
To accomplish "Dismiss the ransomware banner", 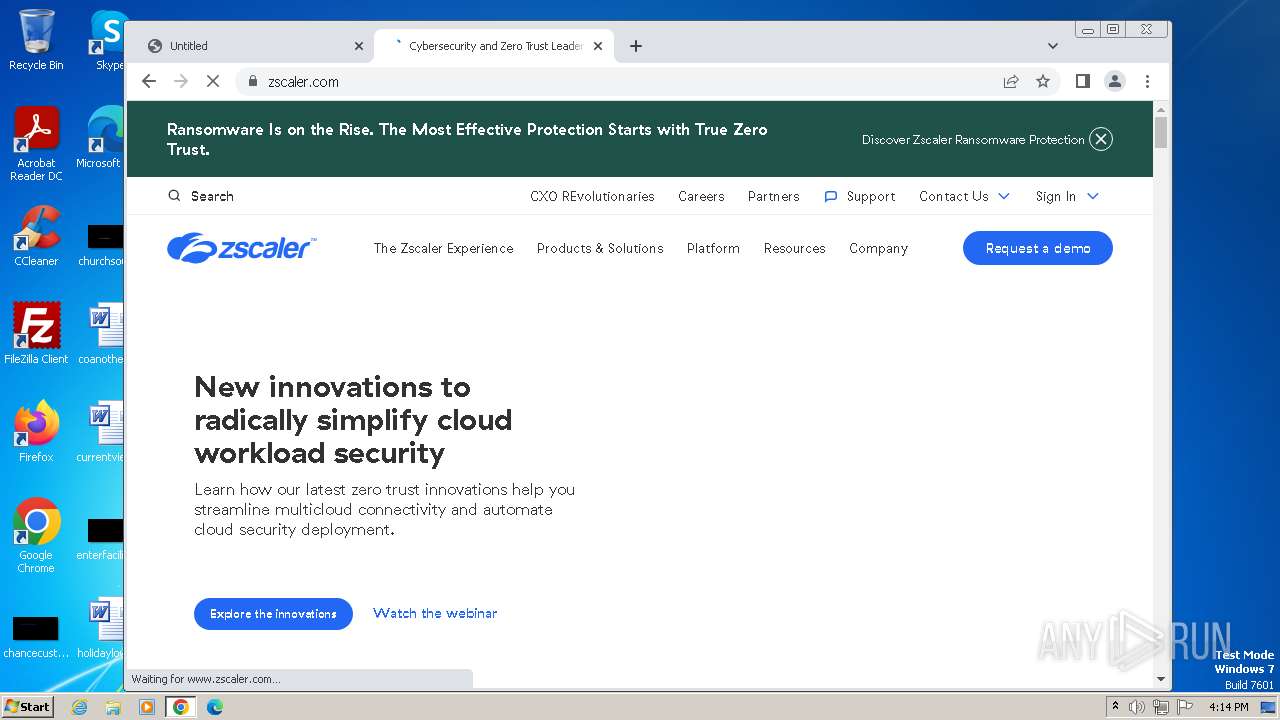I will (1100, 139).
